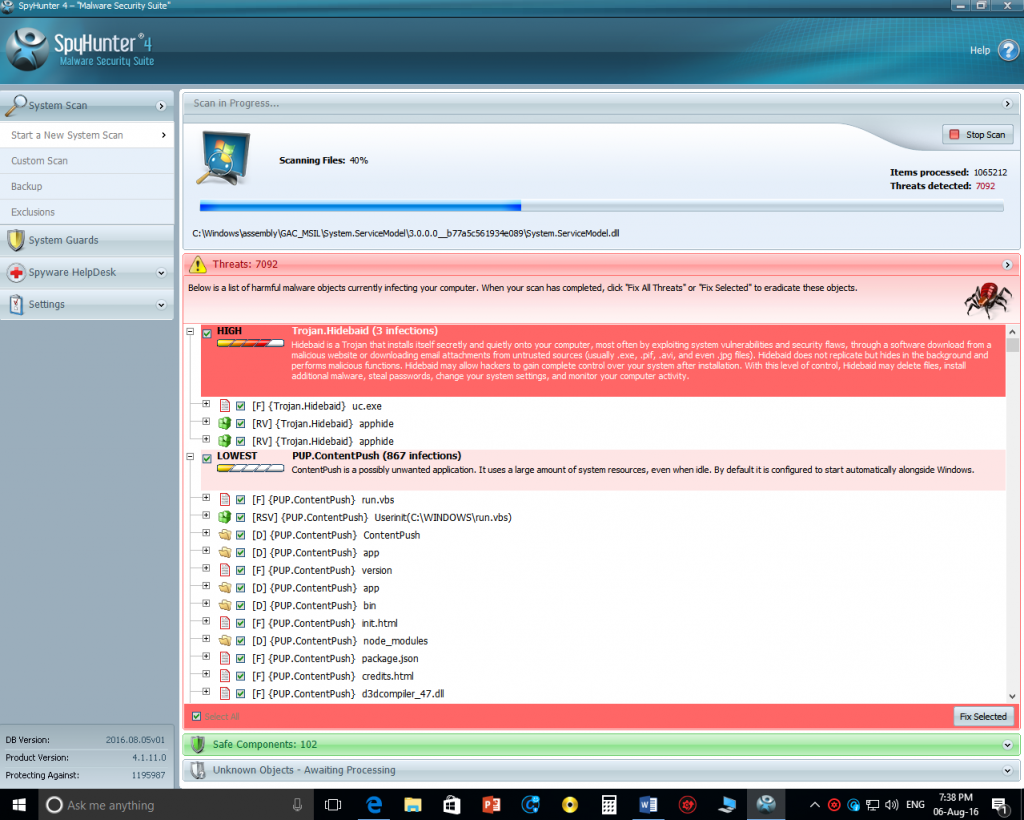Image resolution: width=1024 pixels, height=820 pixels.
Task: Click the registry icon beside Userinit entry
Action: [x=225, y=517]
